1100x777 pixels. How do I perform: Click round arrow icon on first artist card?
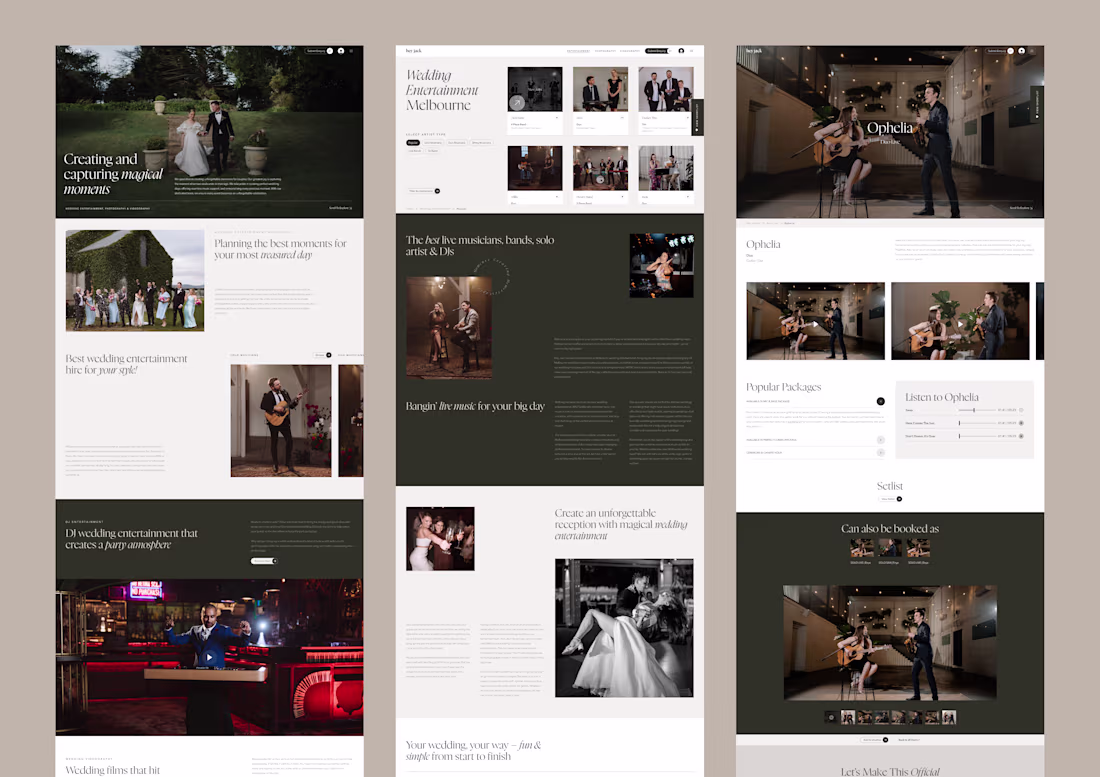coord(517,102)
